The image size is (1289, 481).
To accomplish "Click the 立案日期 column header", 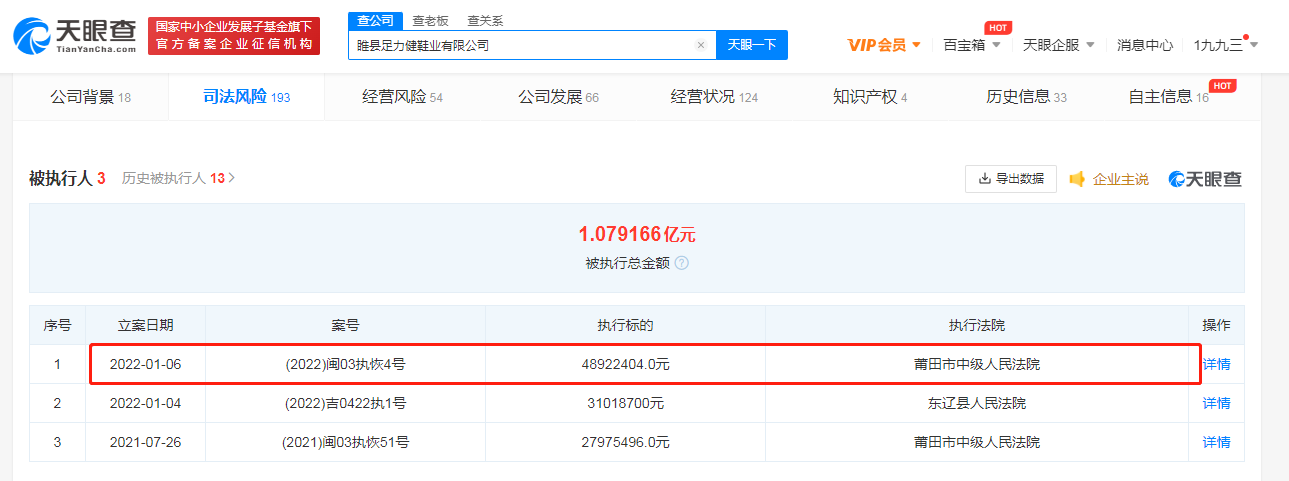I will (145, 326).
